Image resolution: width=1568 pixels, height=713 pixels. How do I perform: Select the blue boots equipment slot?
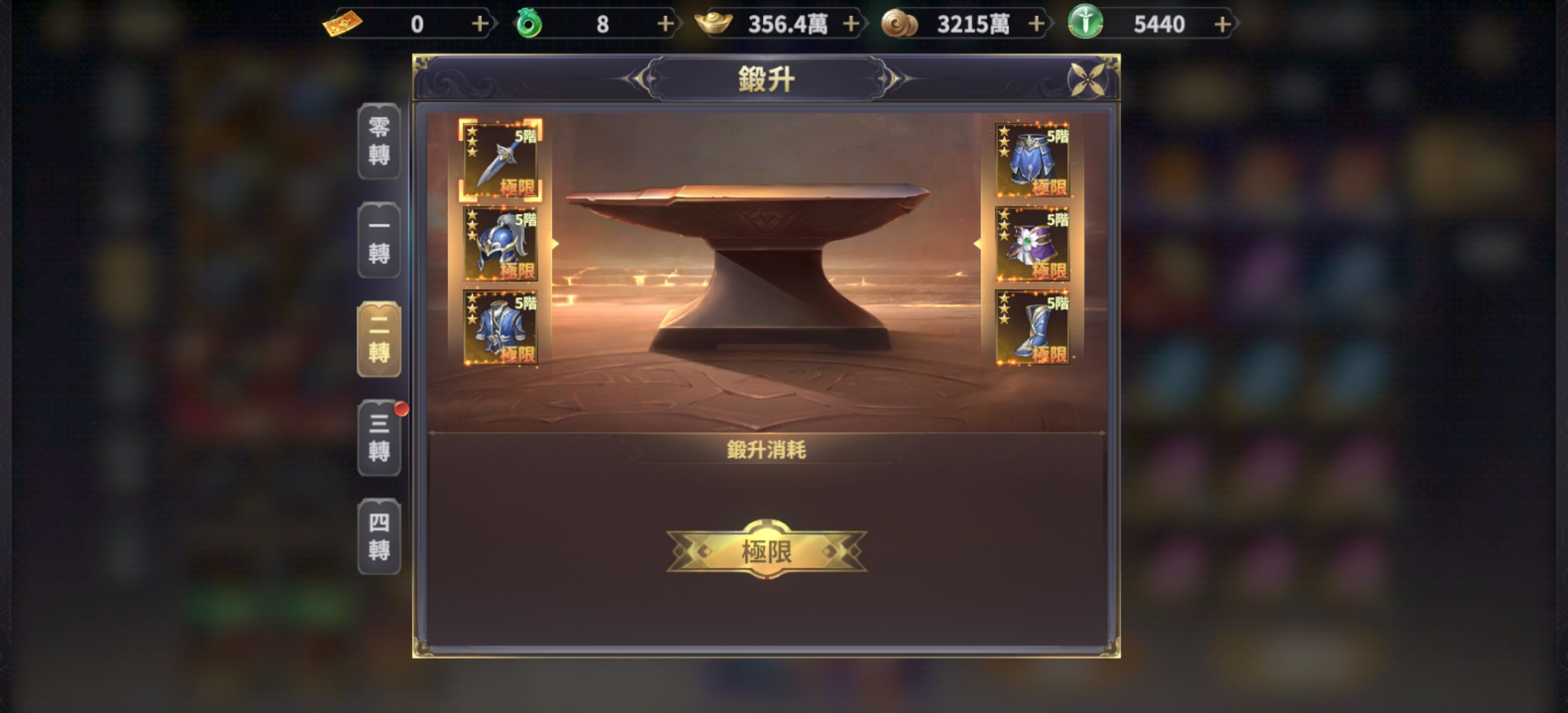click(1032, 327)
